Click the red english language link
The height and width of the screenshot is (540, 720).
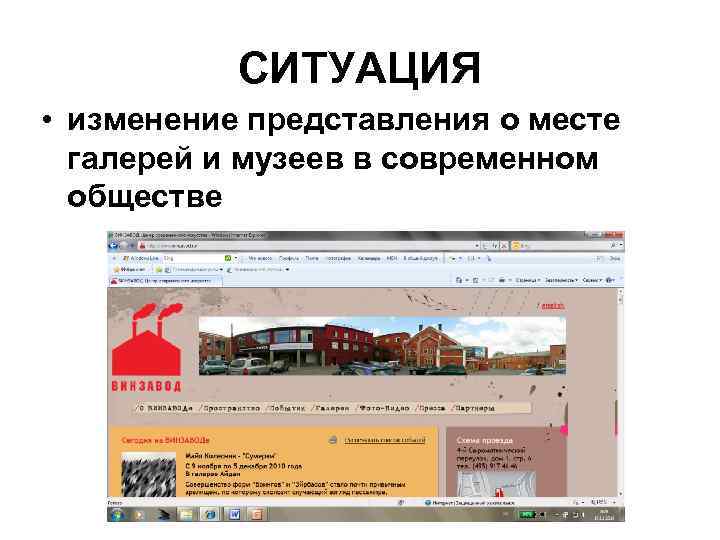(552, 306)
